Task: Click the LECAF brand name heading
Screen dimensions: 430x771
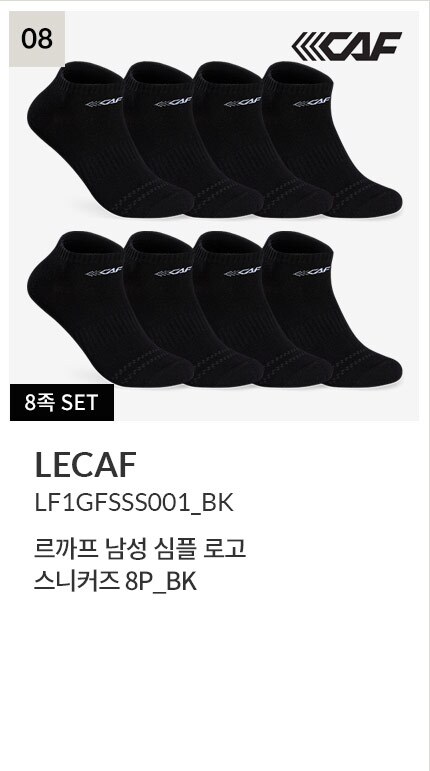Action: (86, 465)
